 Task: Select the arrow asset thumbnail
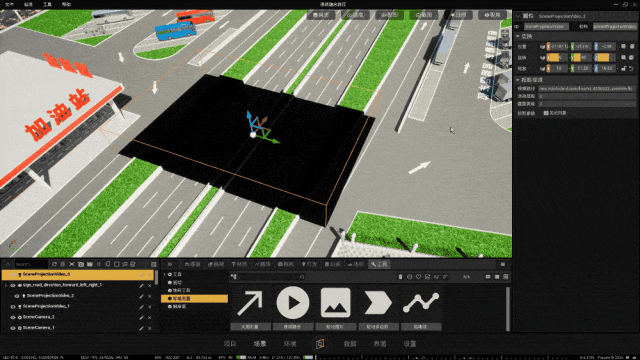(x=250, y=303)
